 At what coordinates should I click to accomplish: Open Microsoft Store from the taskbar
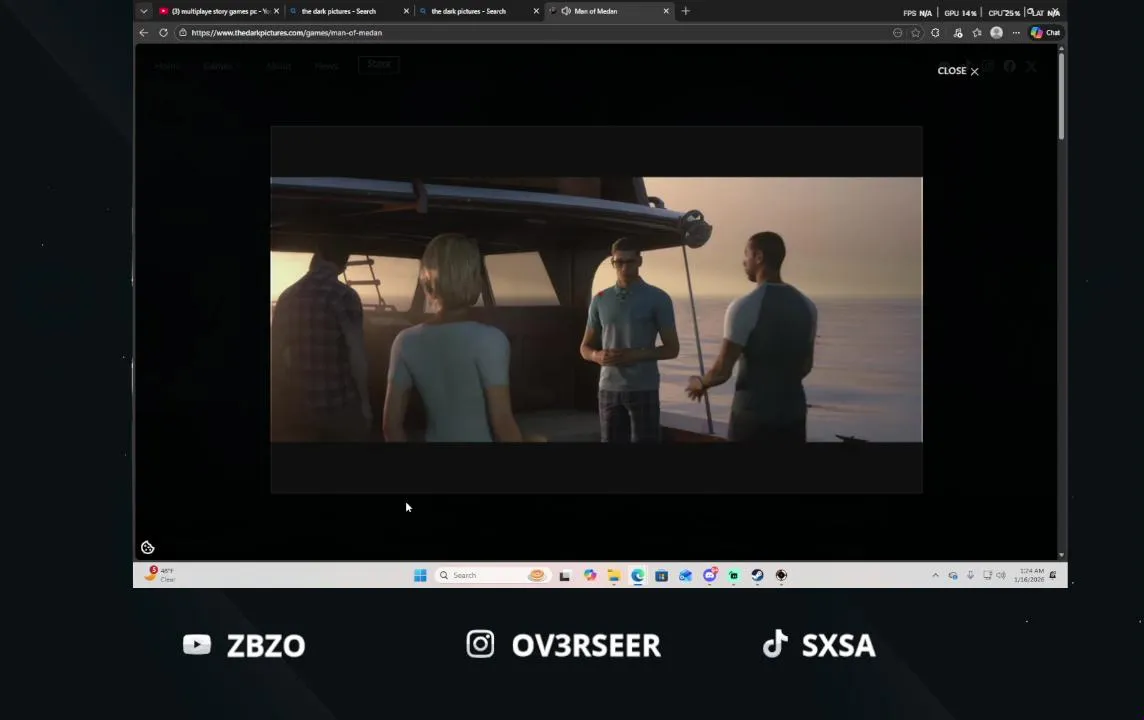coord(662,576)
